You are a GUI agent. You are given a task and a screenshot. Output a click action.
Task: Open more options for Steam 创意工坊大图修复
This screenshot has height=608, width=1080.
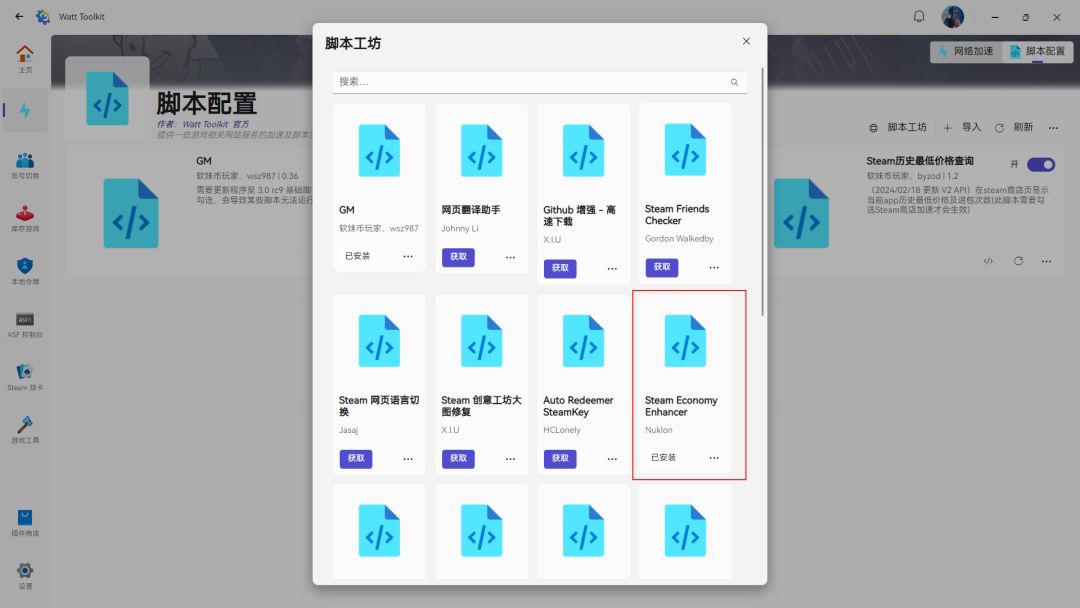click(x=510, y=459)
